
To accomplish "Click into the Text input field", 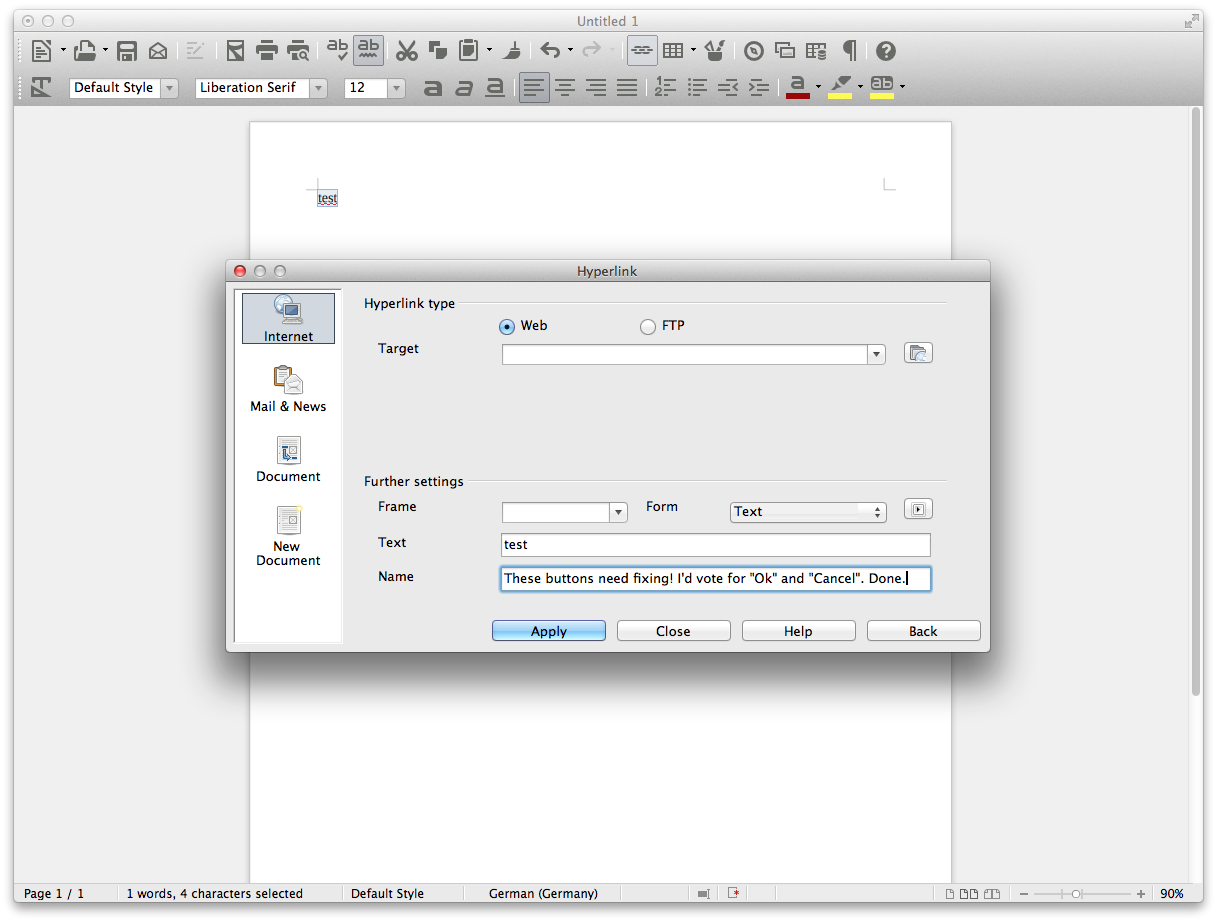I will 715,545.
